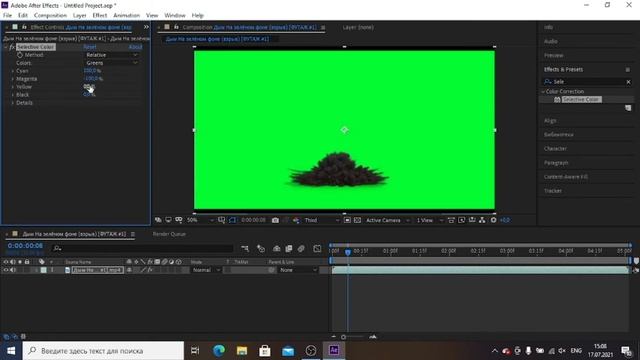
Task: Toggle the transparency grid in viewer
Action: pos(358,220)
